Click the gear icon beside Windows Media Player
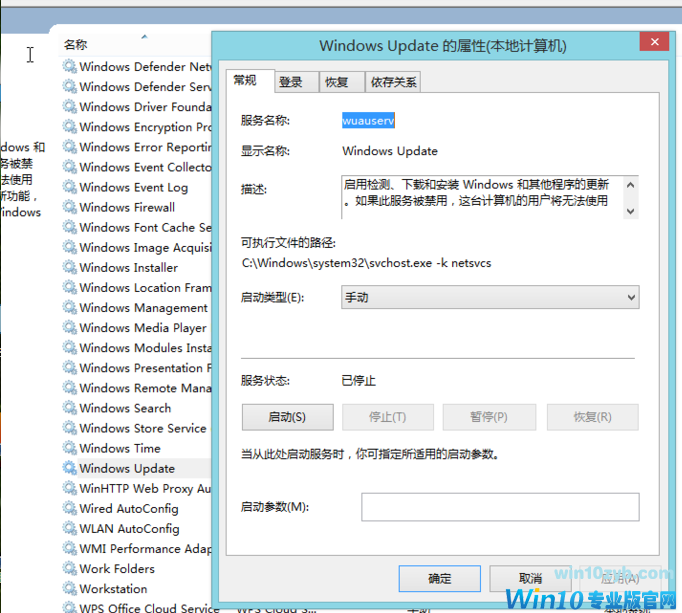This screenshot has height=613, width=682. click(69, 327)
